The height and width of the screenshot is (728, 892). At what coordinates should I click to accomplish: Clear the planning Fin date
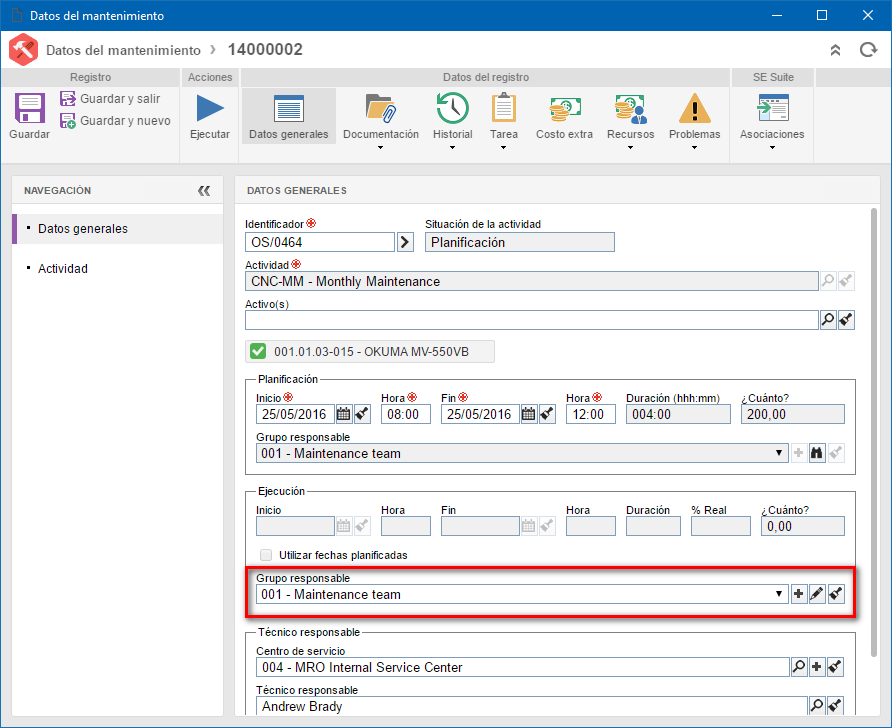click(x=547, y=414)
